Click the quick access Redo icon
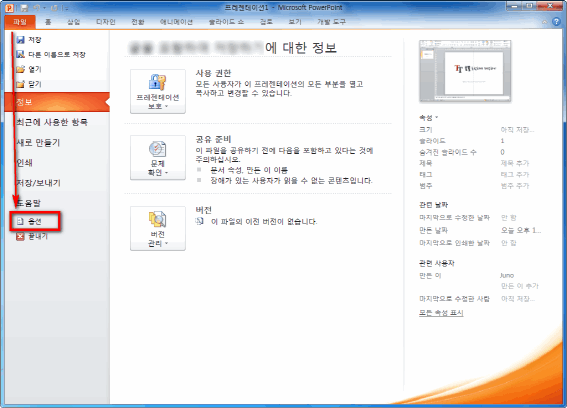Image resolution: width=567 pixels, height=408 pixels. 55,8
